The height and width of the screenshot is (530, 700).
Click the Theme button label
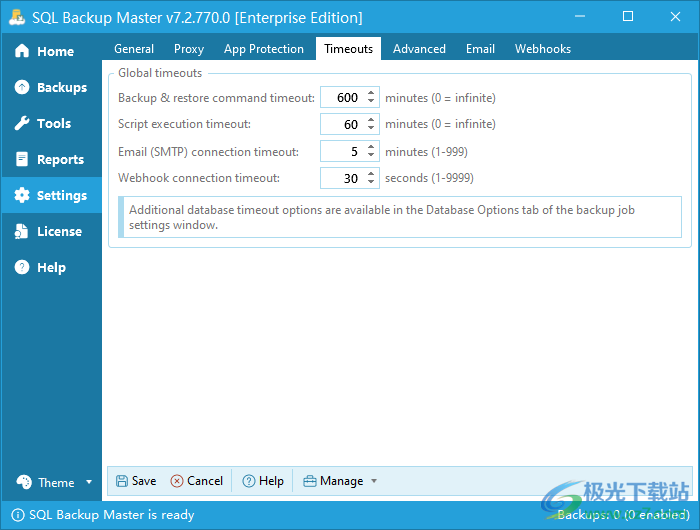click(56, 483)
